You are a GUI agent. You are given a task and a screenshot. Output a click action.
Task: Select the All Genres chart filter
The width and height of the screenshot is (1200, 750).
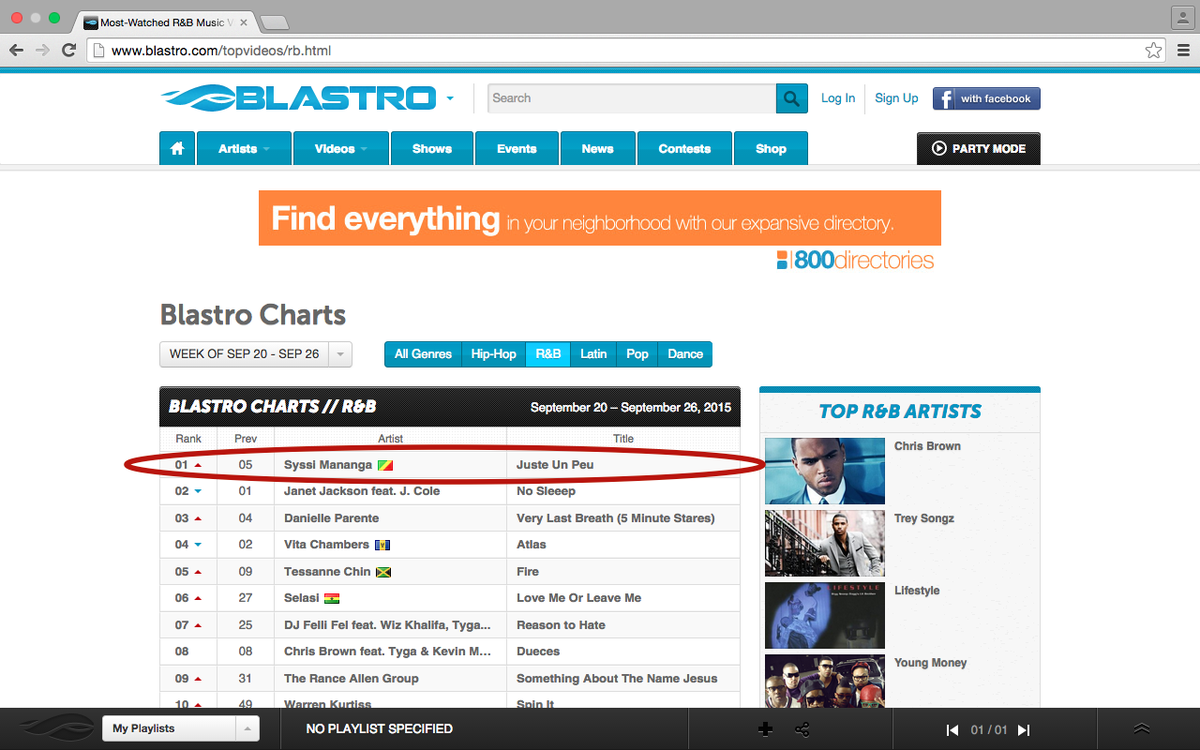point(422,354)
